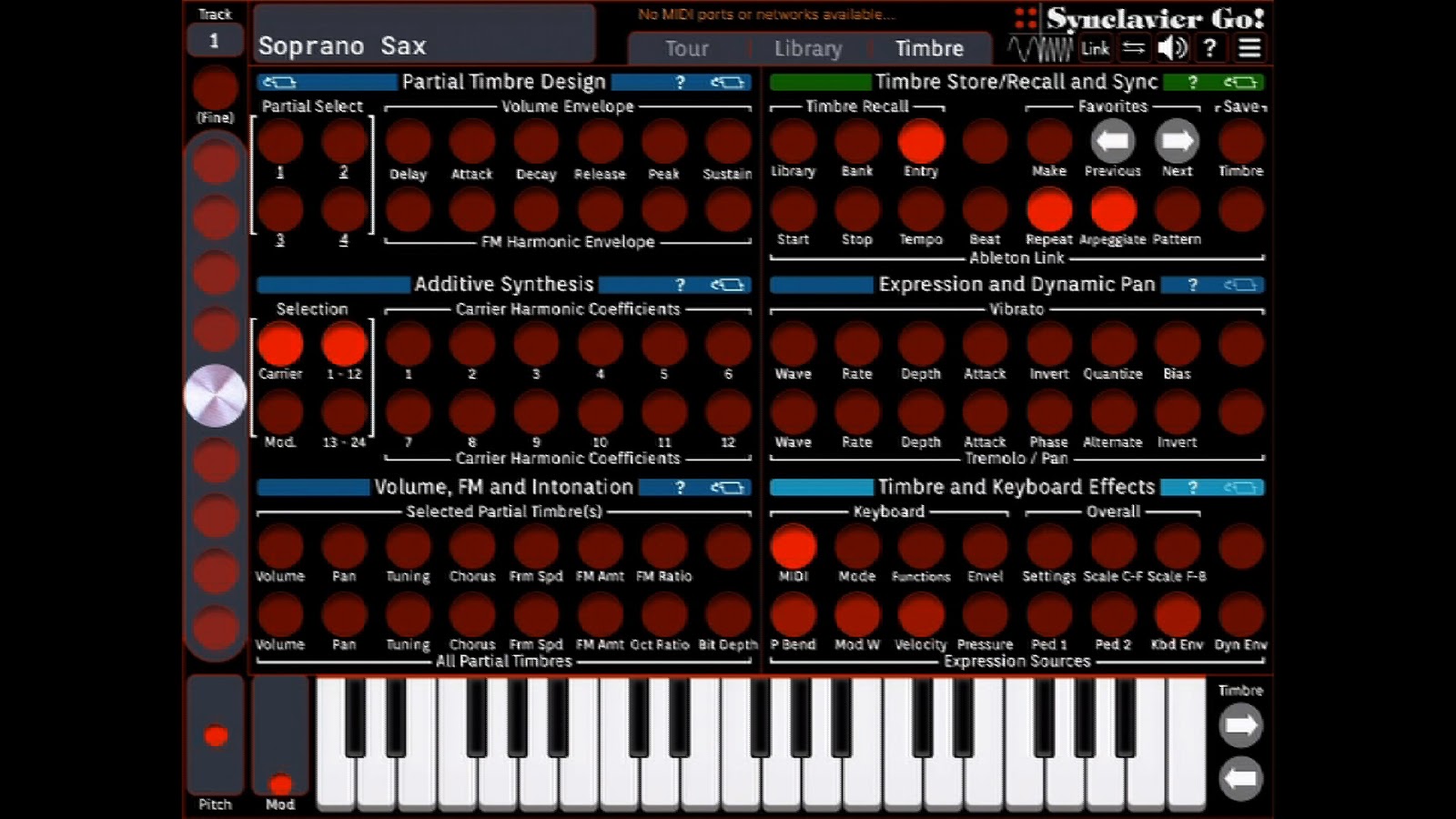Click the Track number 1 field
Screen dimensions: 1456x819
(x=215, y=40)
